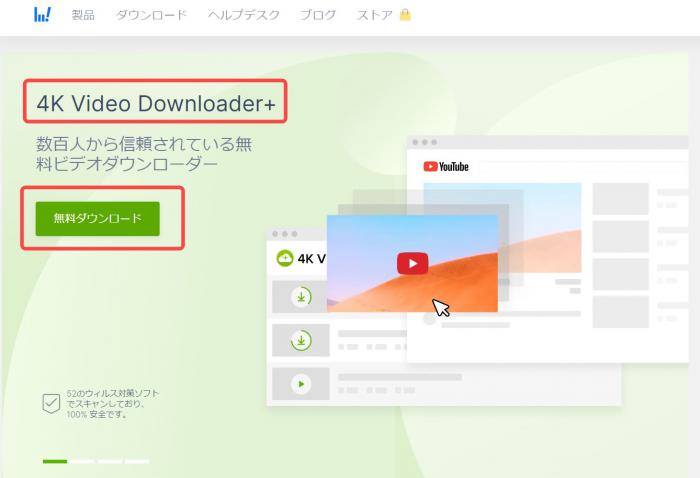Viewport: 700px width, 478px height.
Task: Click the 4K Download logo
Action: coord(42,15)
